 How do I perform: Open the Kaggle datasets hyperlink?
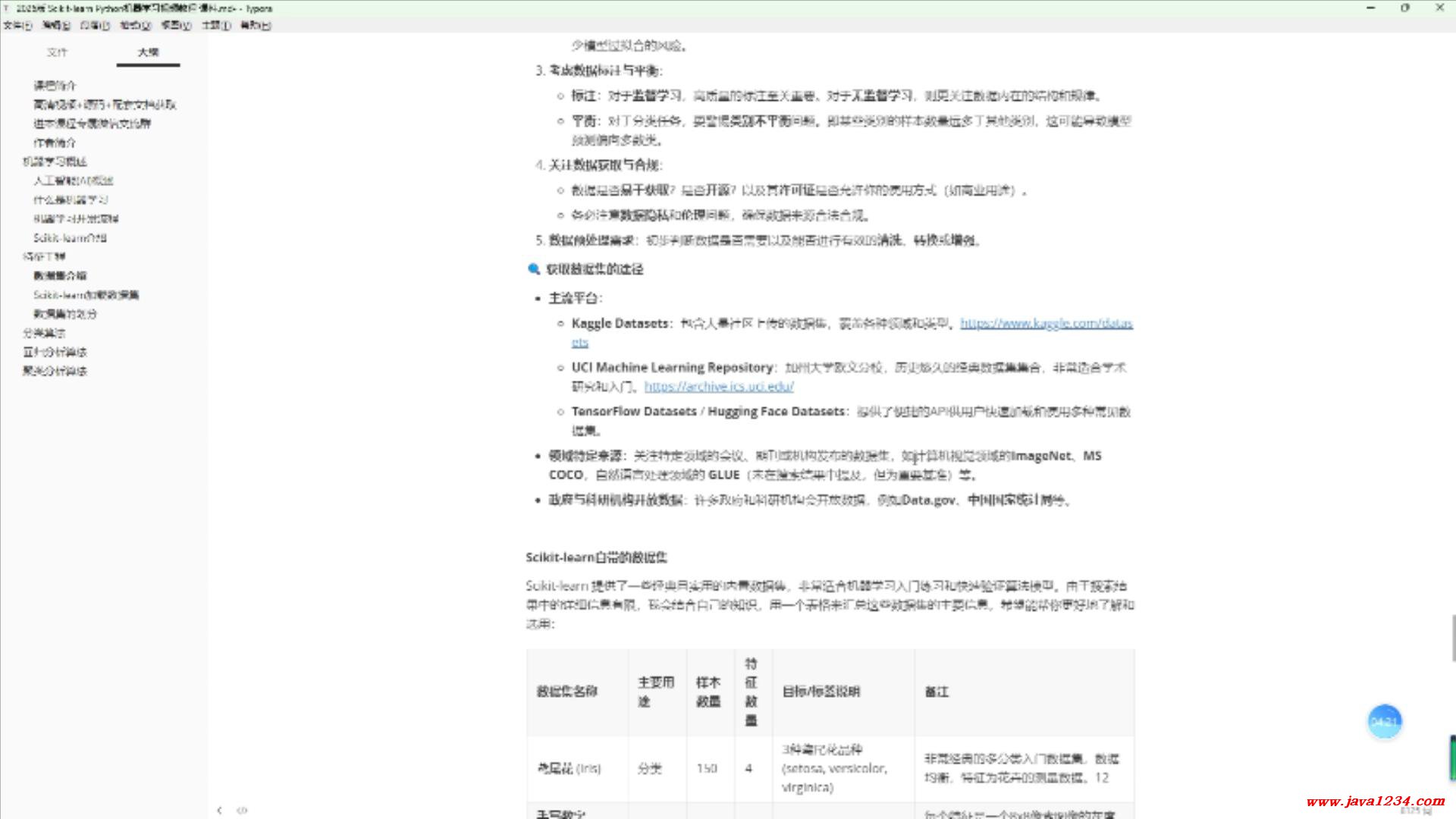(1046, 323)
